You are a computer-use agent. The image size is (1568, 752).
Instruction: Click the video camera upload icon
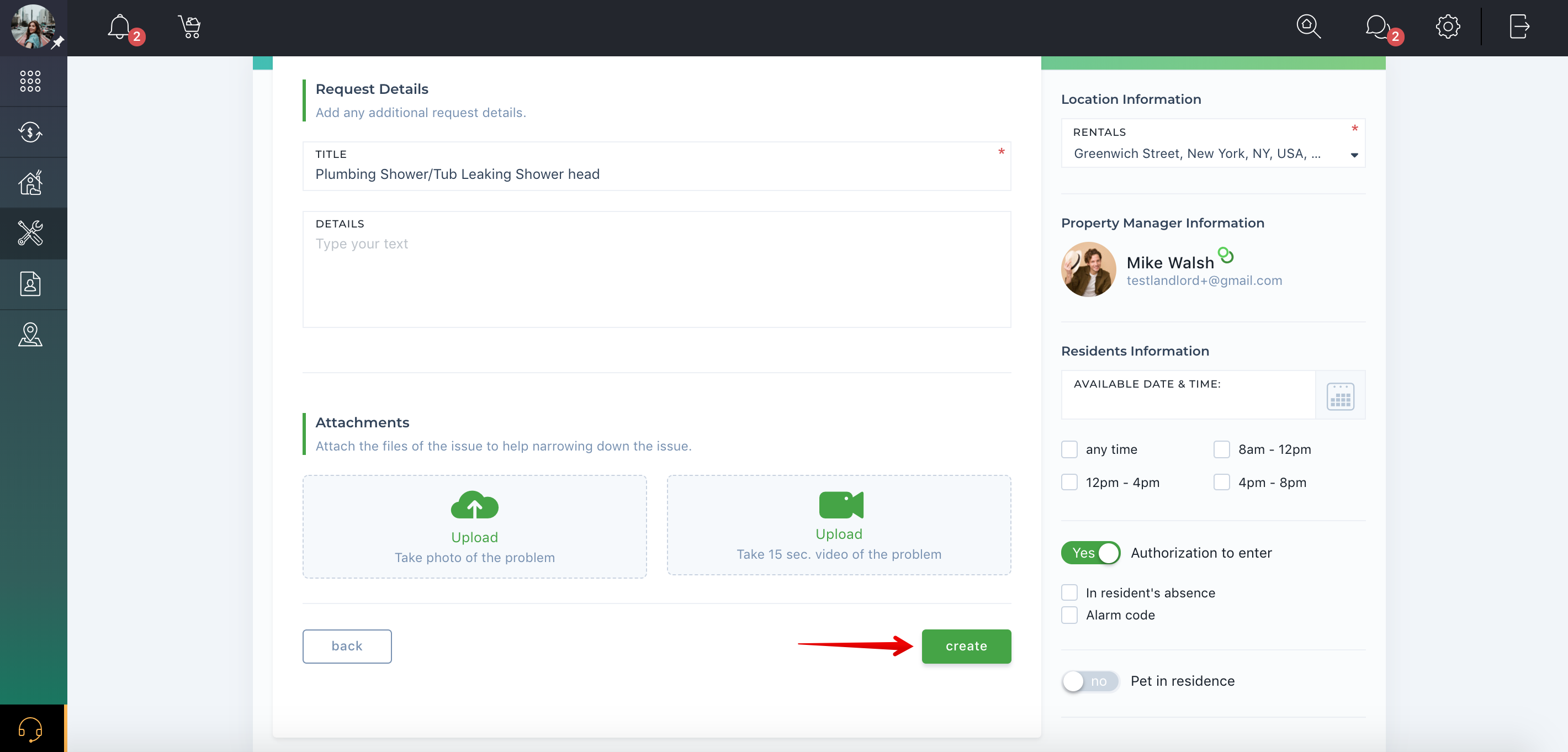(x=841, y=505)
